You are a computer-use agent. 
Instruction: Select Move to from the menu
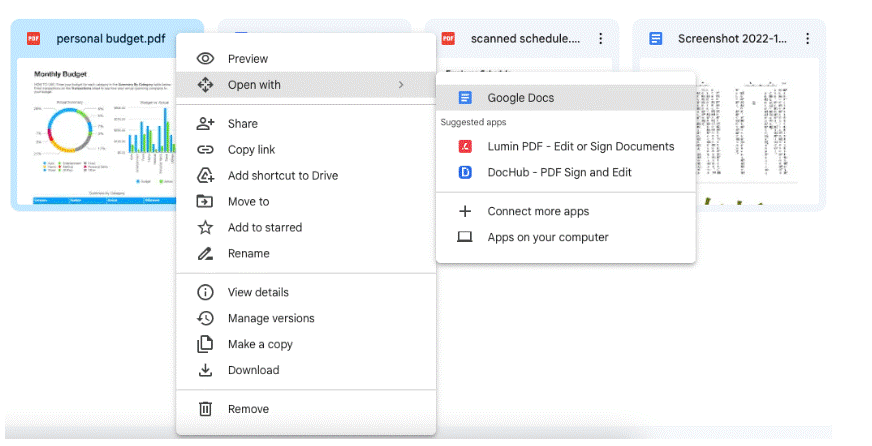[x=306, y=201]
